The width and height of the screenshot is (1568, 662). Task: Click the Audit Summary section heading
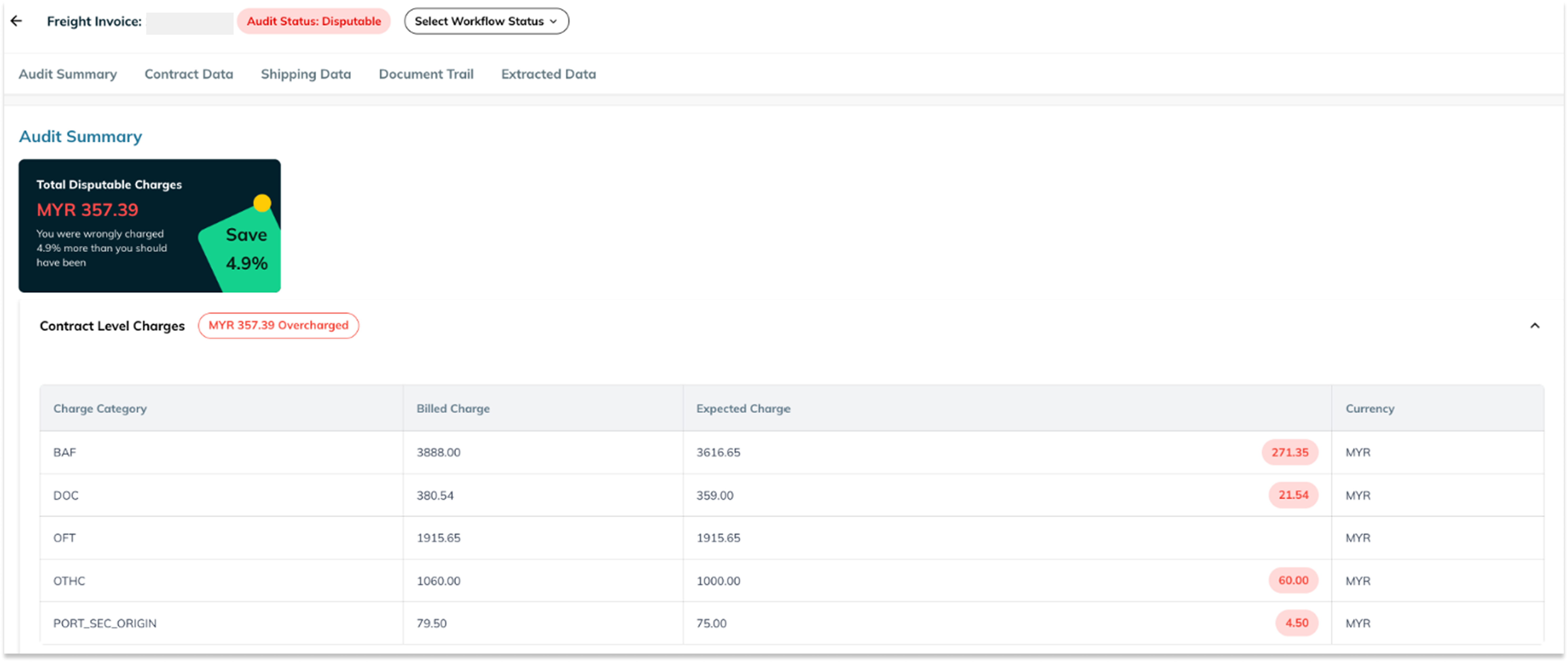[80, 136]
